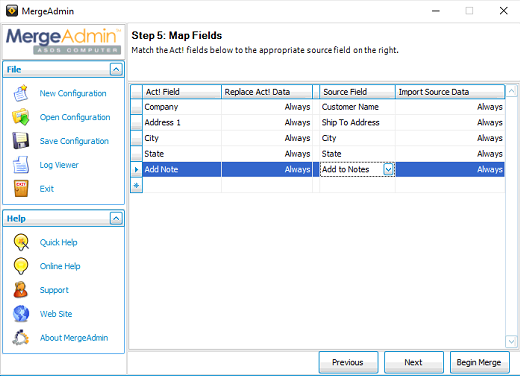Open the New Configuration link
The width and height of the screenshot is (520, 376).
click(x=73, y=93)
